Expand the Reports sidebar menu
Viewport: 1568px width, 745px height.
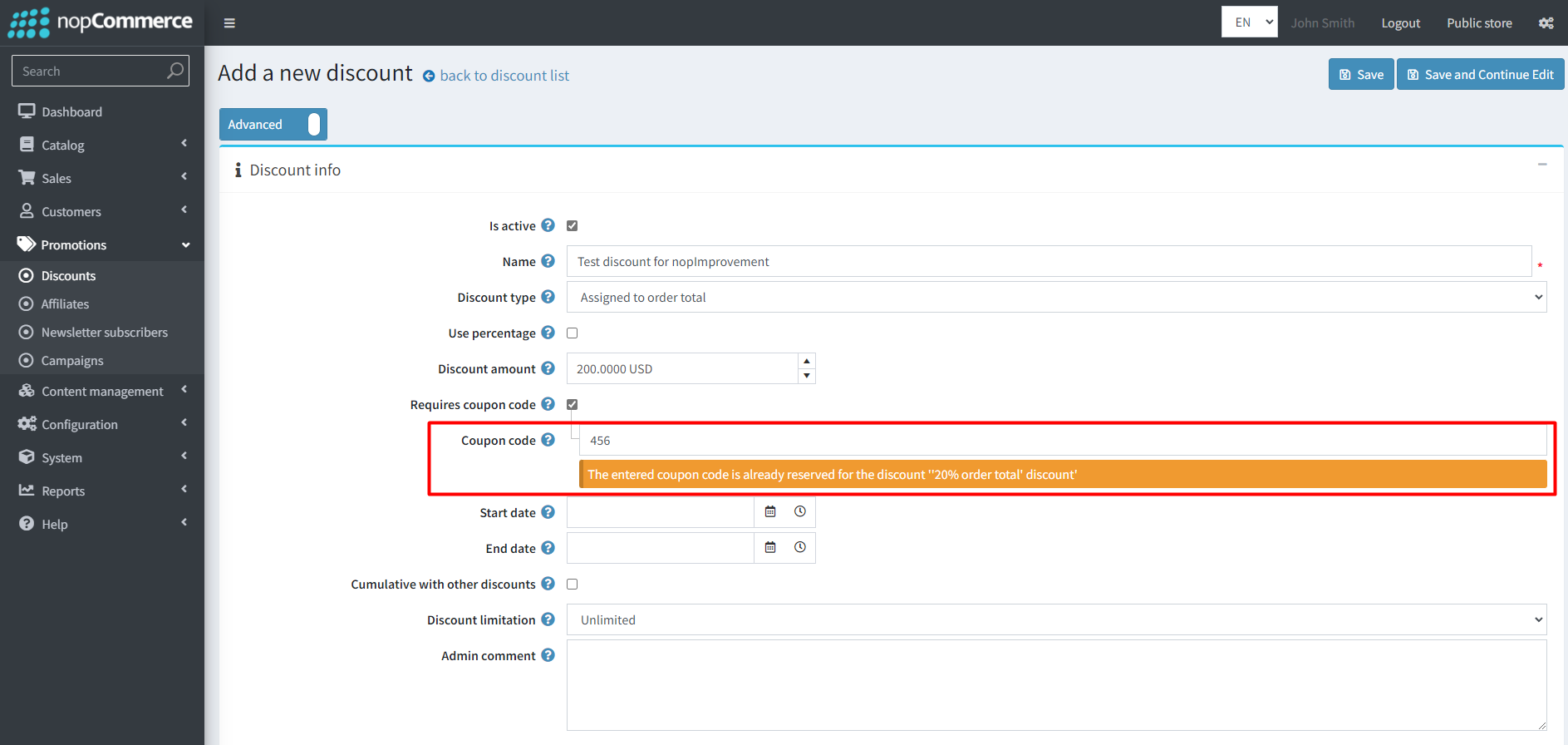point(102,491)
